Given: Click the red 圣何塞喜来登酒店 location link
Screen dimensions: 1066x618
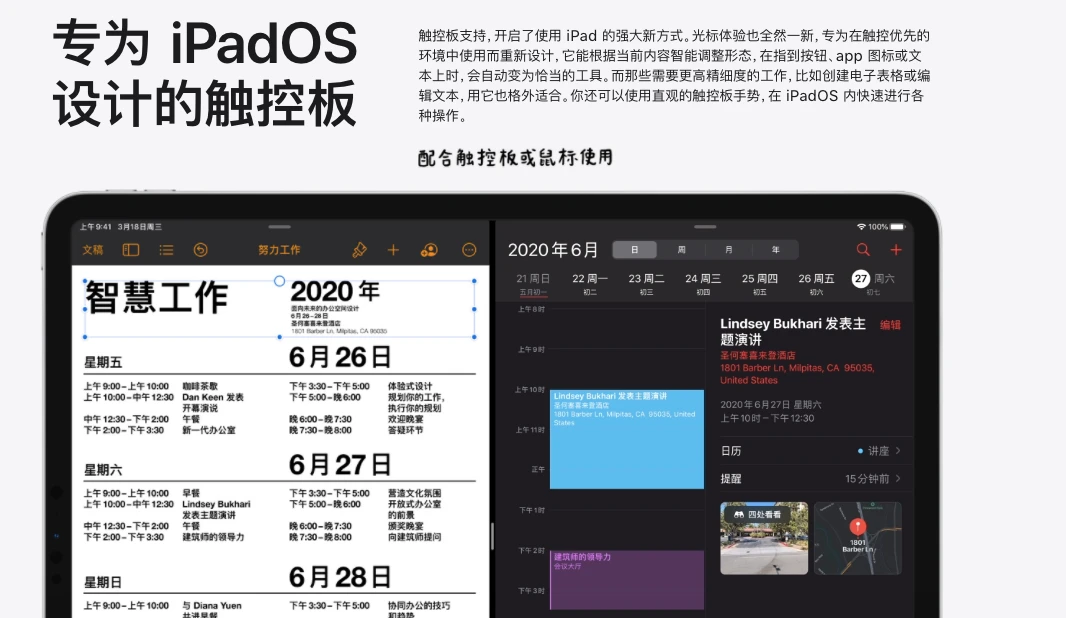Looking at the screenshot, I should click(757, 356).
